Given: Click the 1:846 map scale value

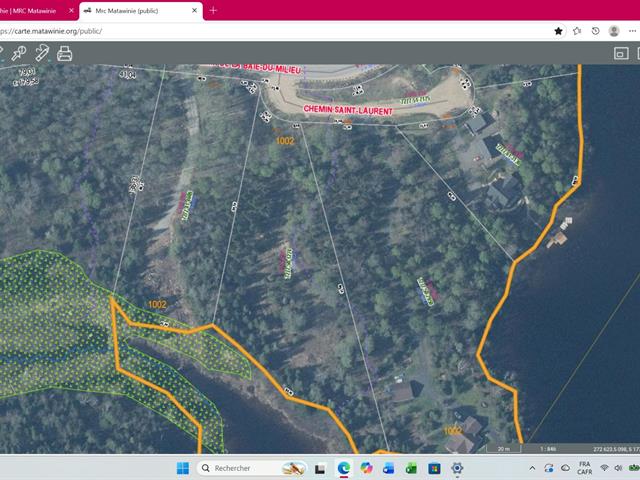Looking at the screenshot, I should 548,449.
